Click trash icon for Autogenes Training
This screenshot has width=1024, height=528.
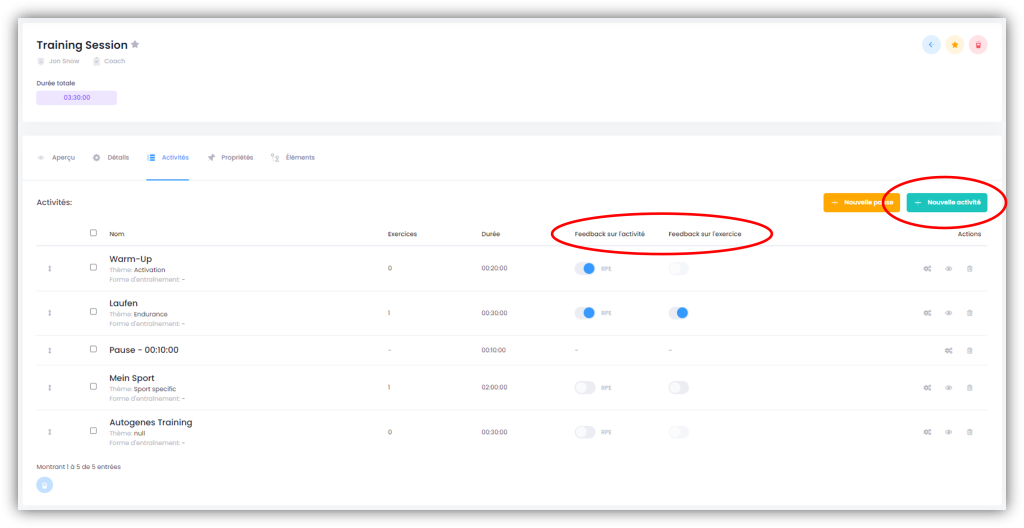[x=969, y=432]
